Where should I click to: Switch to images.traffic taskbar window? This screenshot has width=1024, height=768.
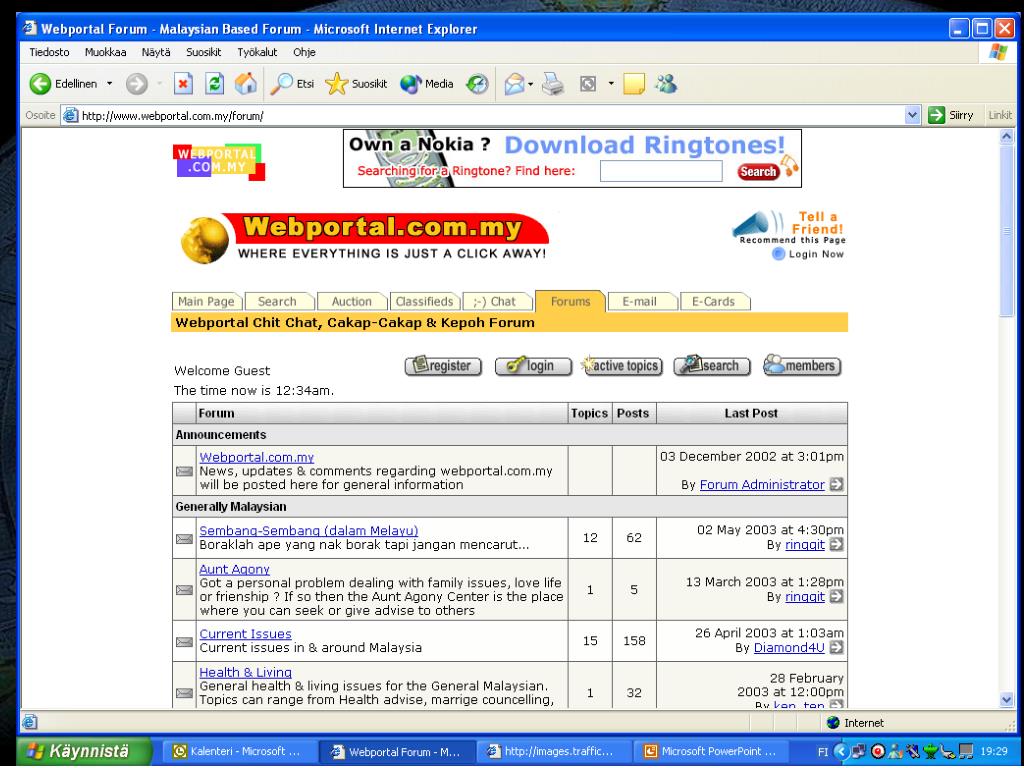tap(552, 751)
